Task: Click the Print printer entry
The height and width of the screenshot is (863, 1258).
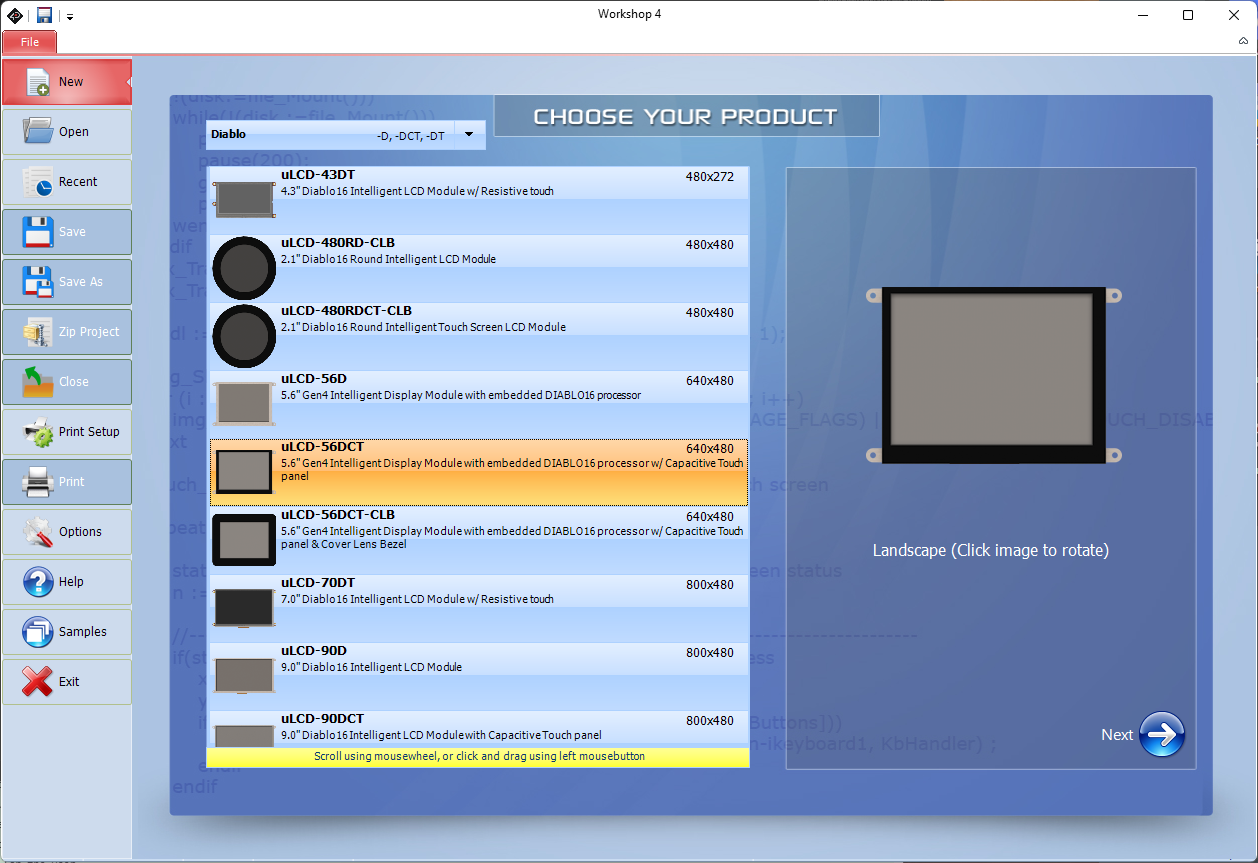Action: [66, 482]
